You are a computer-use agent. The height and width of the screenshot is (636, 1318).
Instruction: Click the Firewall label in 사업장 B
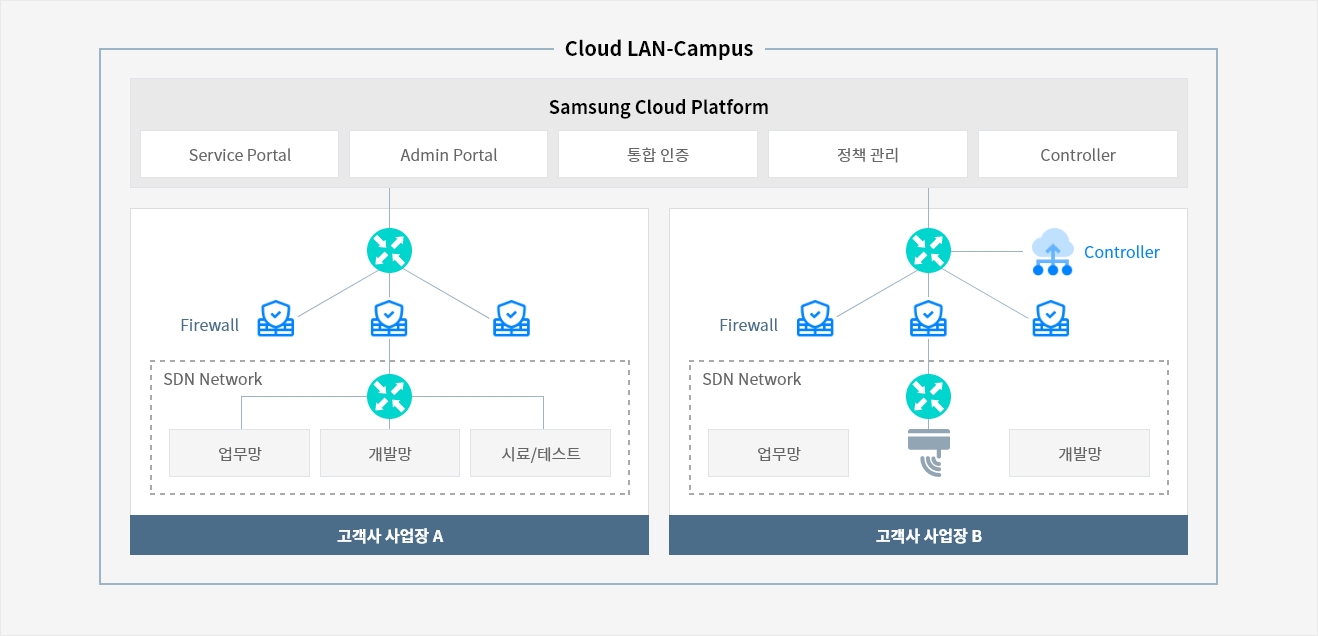(x=749, y=325)
